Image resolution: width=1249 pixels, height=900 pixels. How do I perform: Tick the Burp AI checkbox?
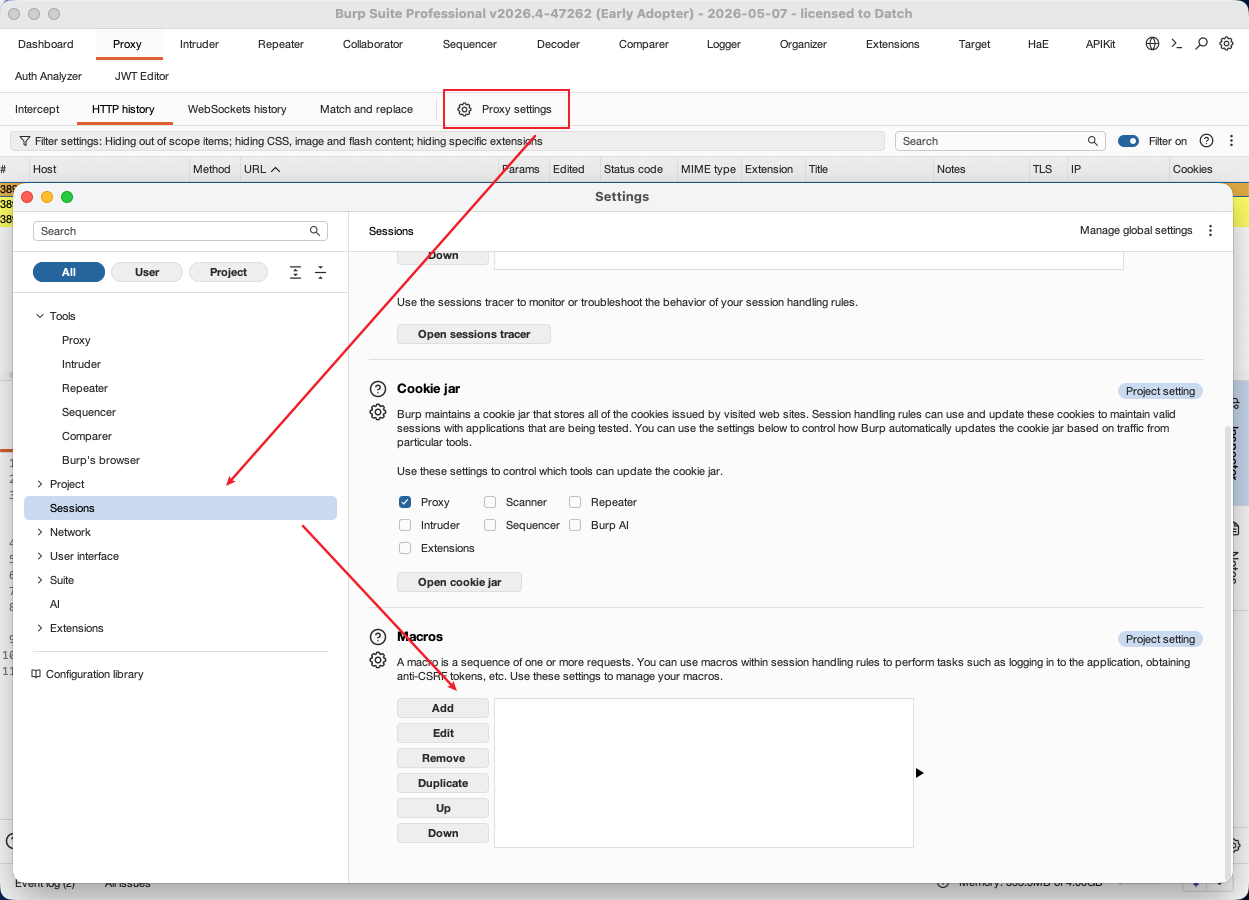[x=575, y=525]
